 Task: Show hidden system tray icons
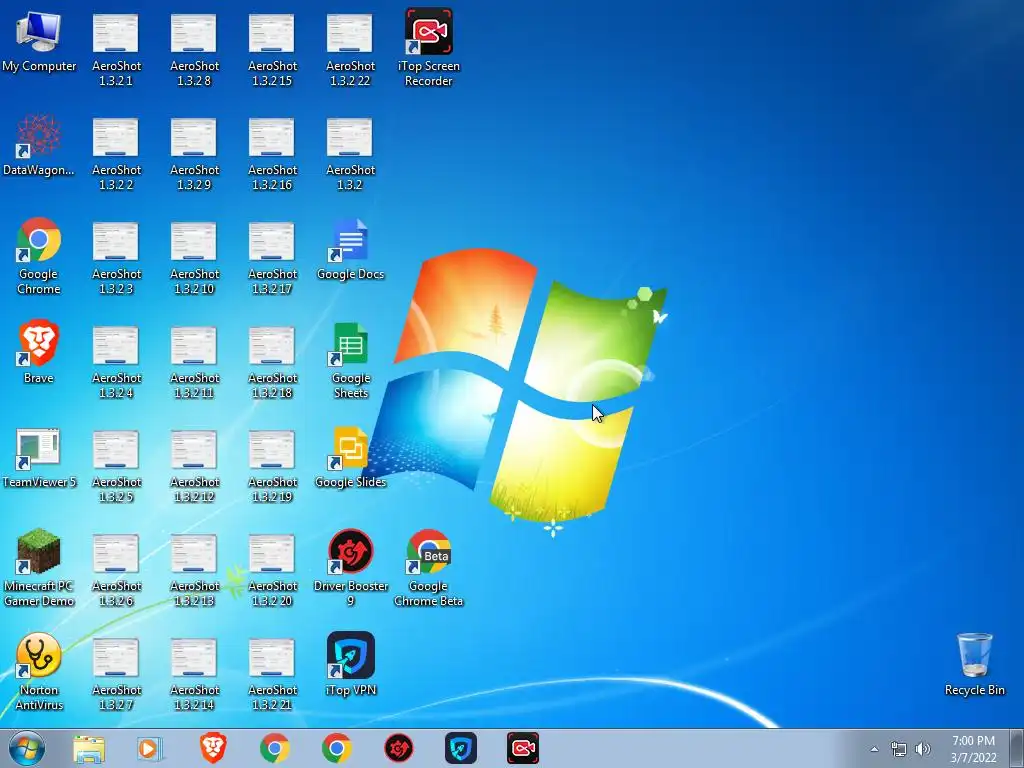point(874,749)
